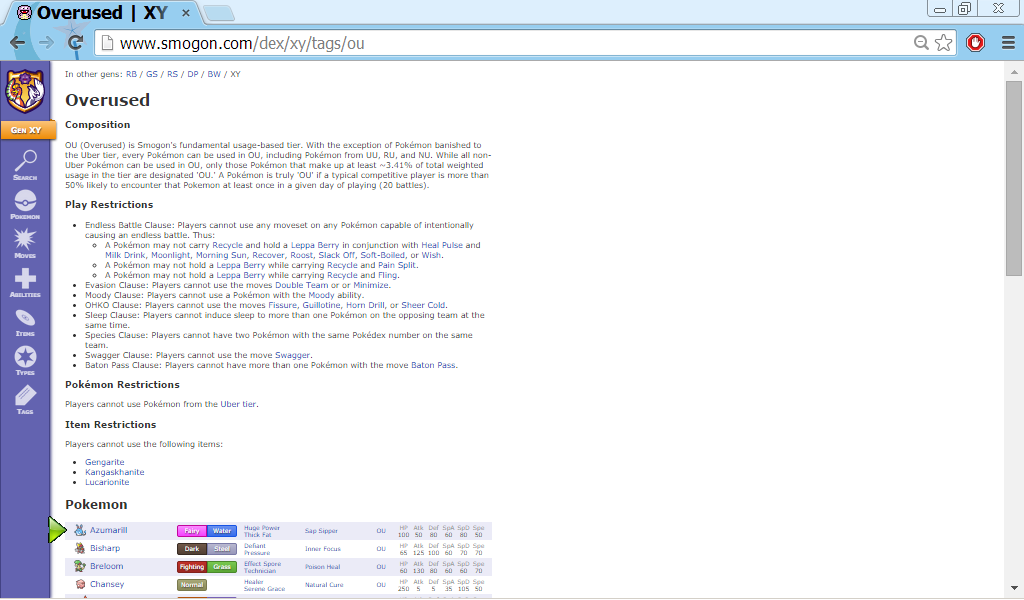Click the Azumarill name link
This screenshot has height=600, width=1024.
click(108, 530)
